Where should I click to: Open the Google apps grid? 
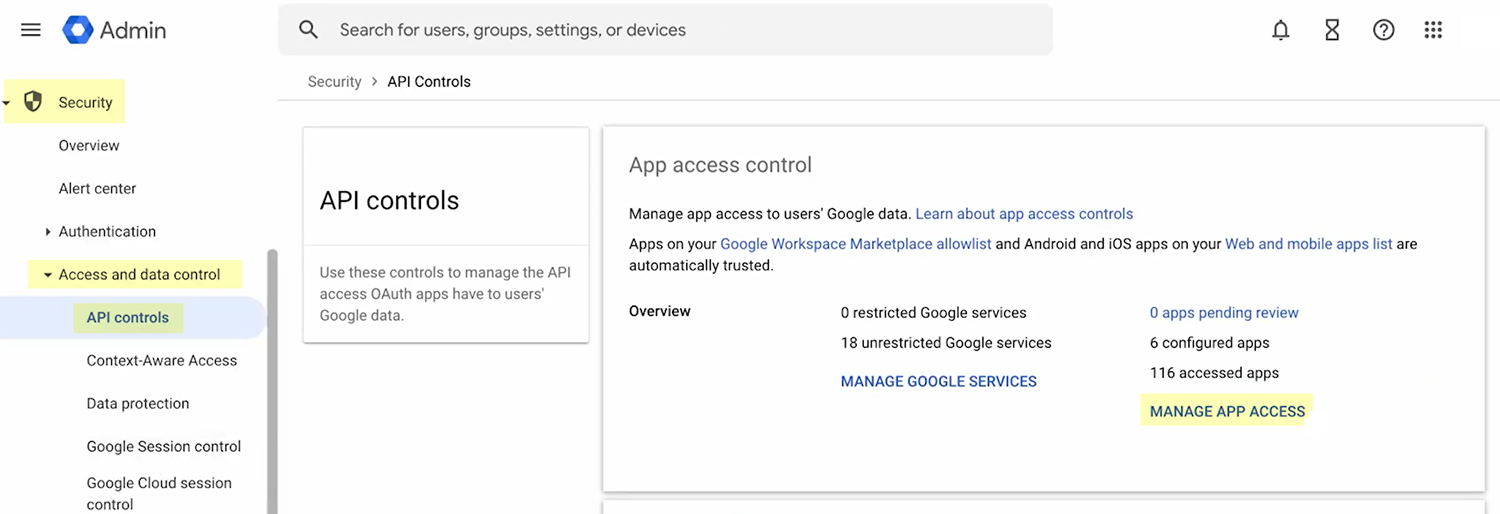[1433, 30]
